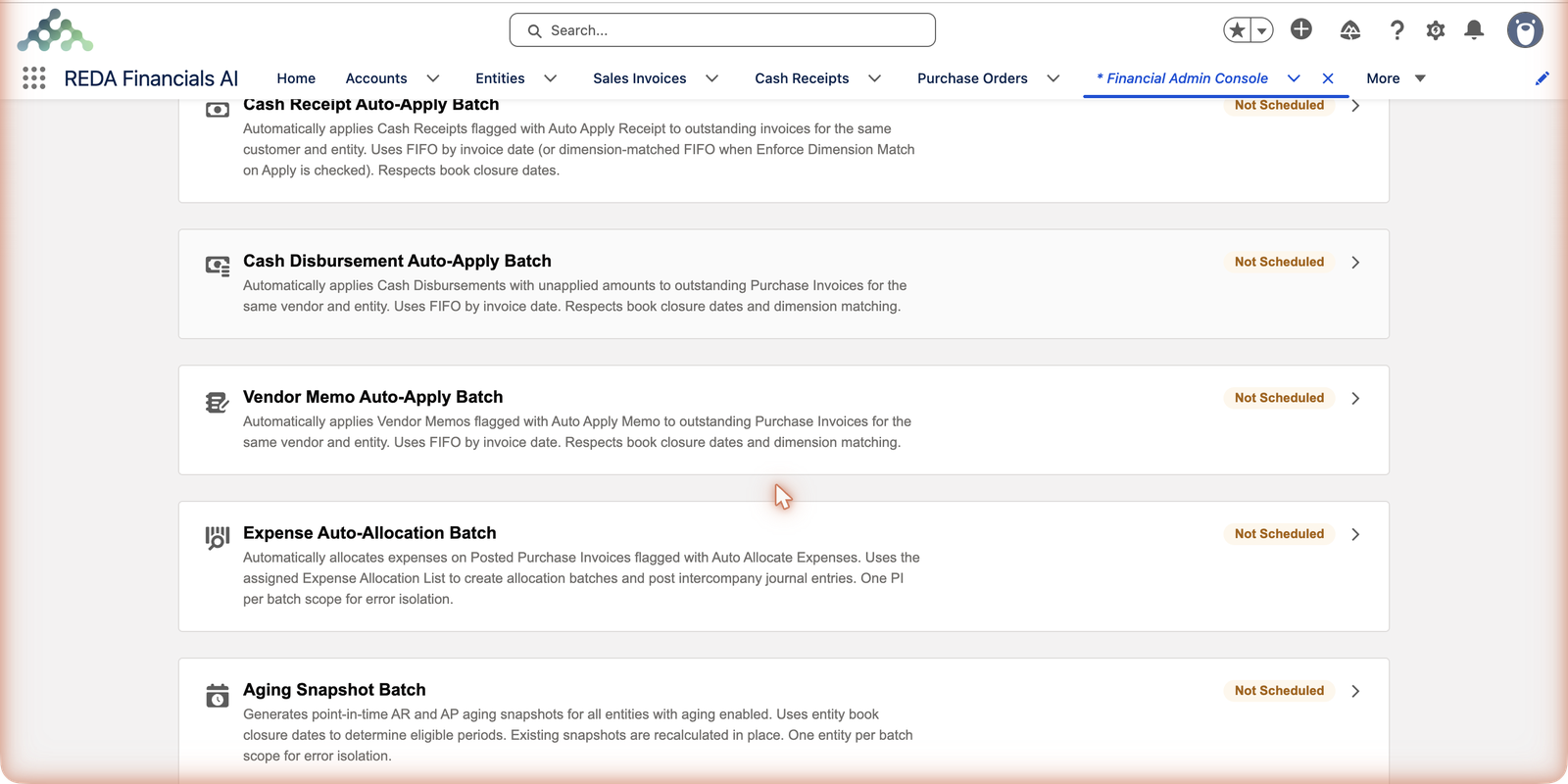The width and height of the screenshot is (1568, 784).
Task: Click the REDA Financials logo
Action: pos(55,30)
